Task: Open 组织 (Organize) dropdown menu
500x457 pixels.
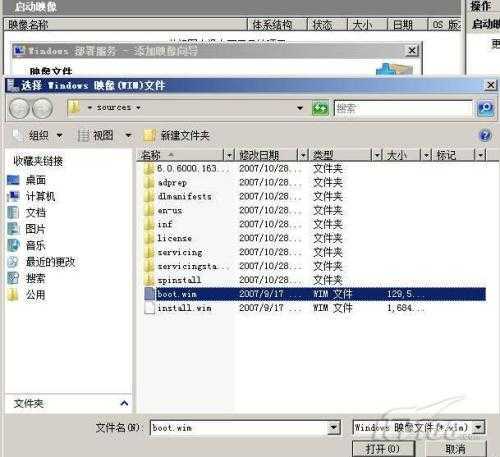Action: [37, 135]
